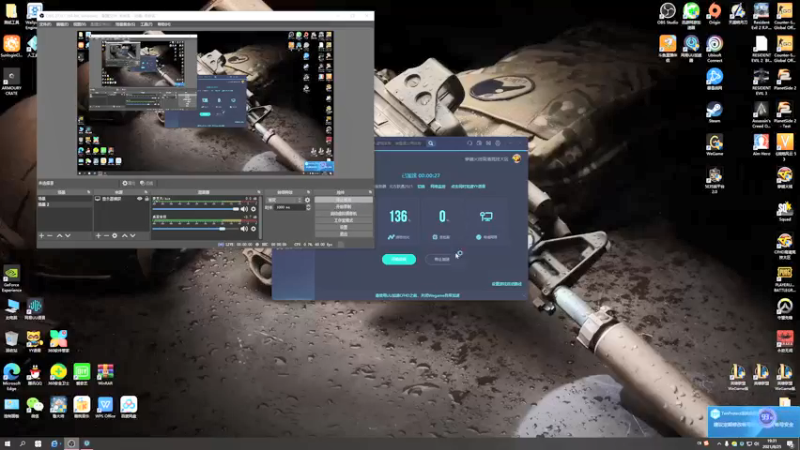Move source up in OBS Sources panel
This screenshot has height=450, width=800.
(124, 236)
